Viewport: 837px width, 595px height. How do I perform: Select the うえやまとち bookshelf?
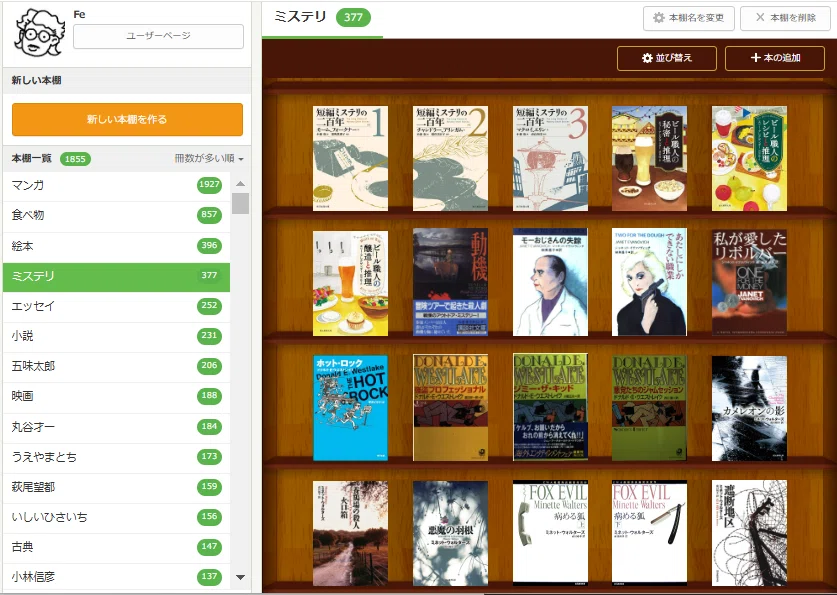pos(116,457)
